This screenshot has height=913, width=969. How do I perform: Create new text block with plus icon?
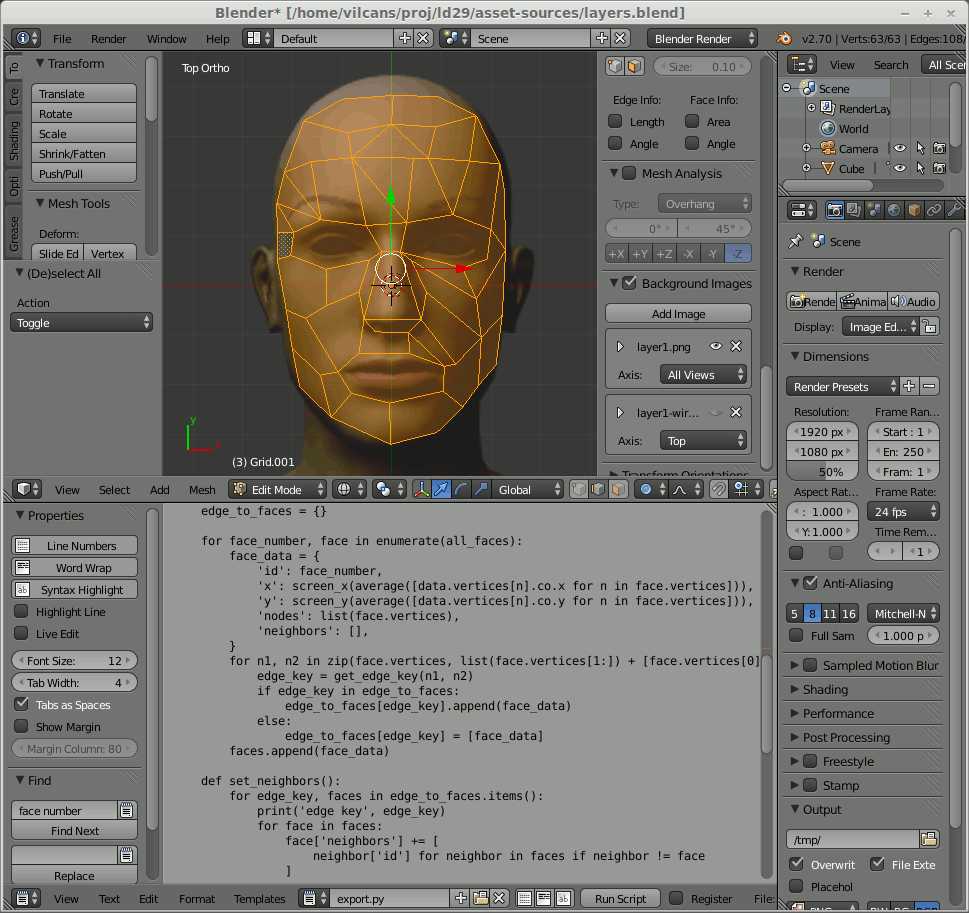pos(461,898)
